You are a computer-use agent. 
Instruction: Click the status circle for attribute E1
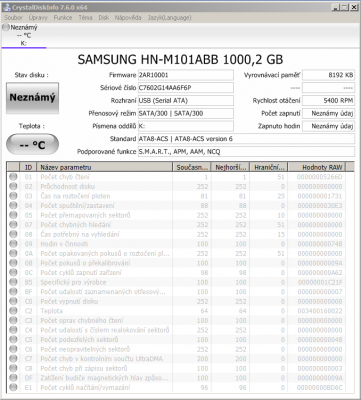tap(13, 388)
